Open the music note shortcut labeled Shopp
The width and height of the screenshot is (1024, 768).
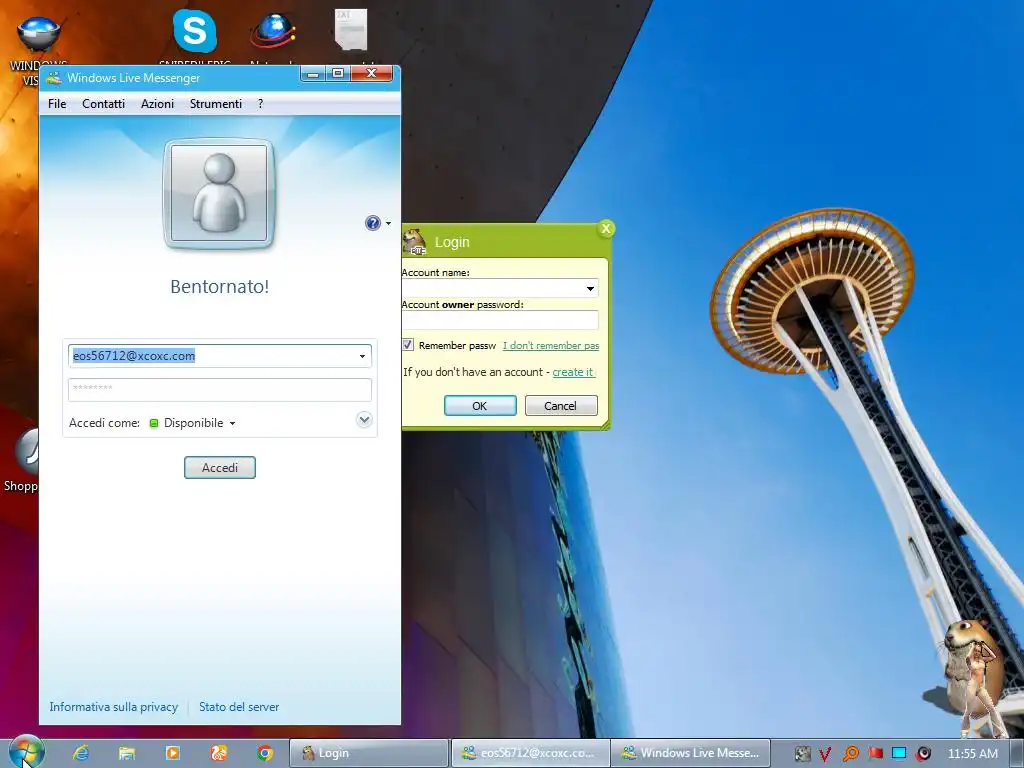click(x=26, y=451)
